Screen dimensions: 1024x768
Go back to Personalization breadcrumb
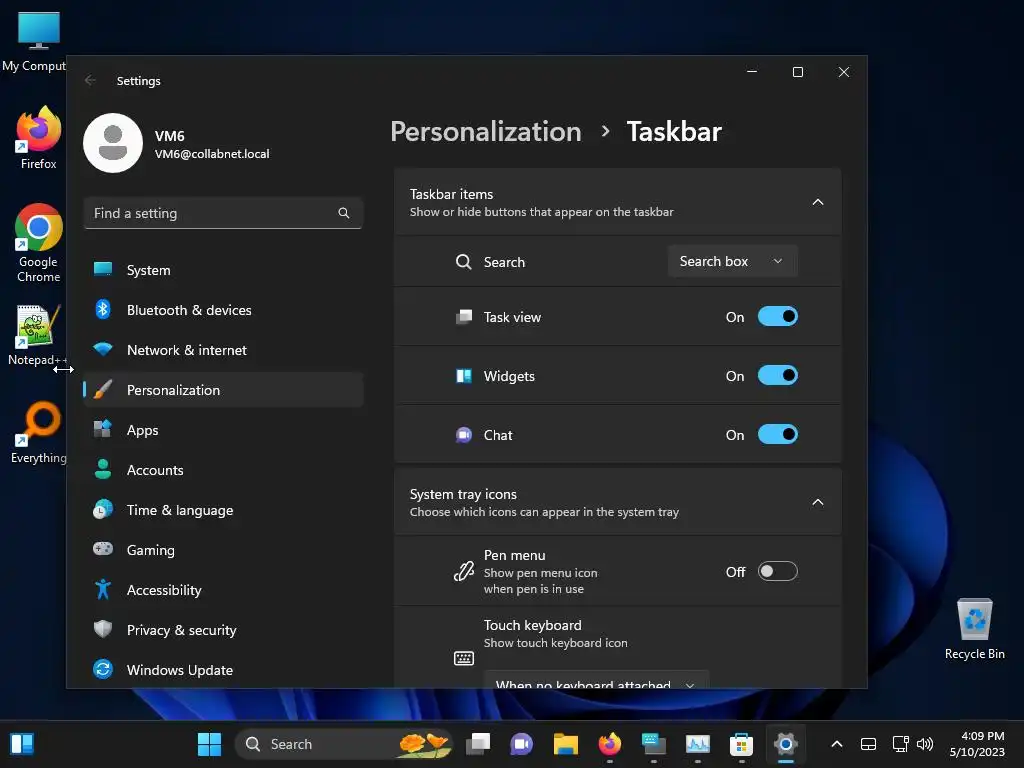[486, 131]
